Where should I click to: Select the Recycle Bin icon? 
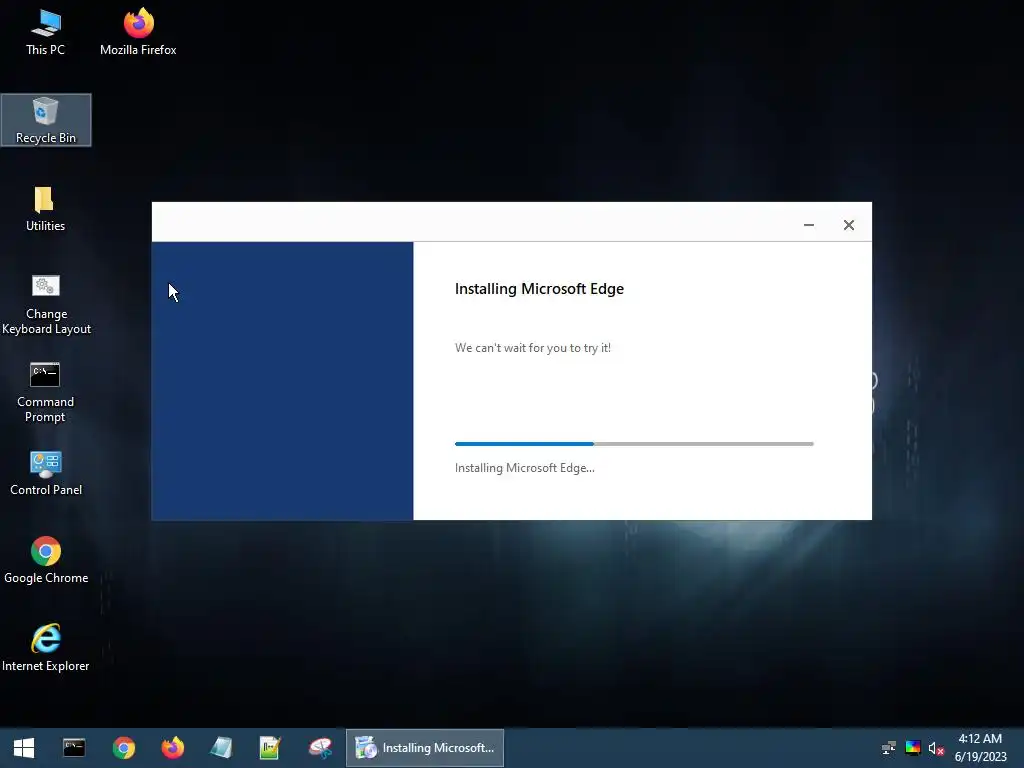tap(46, 120)
